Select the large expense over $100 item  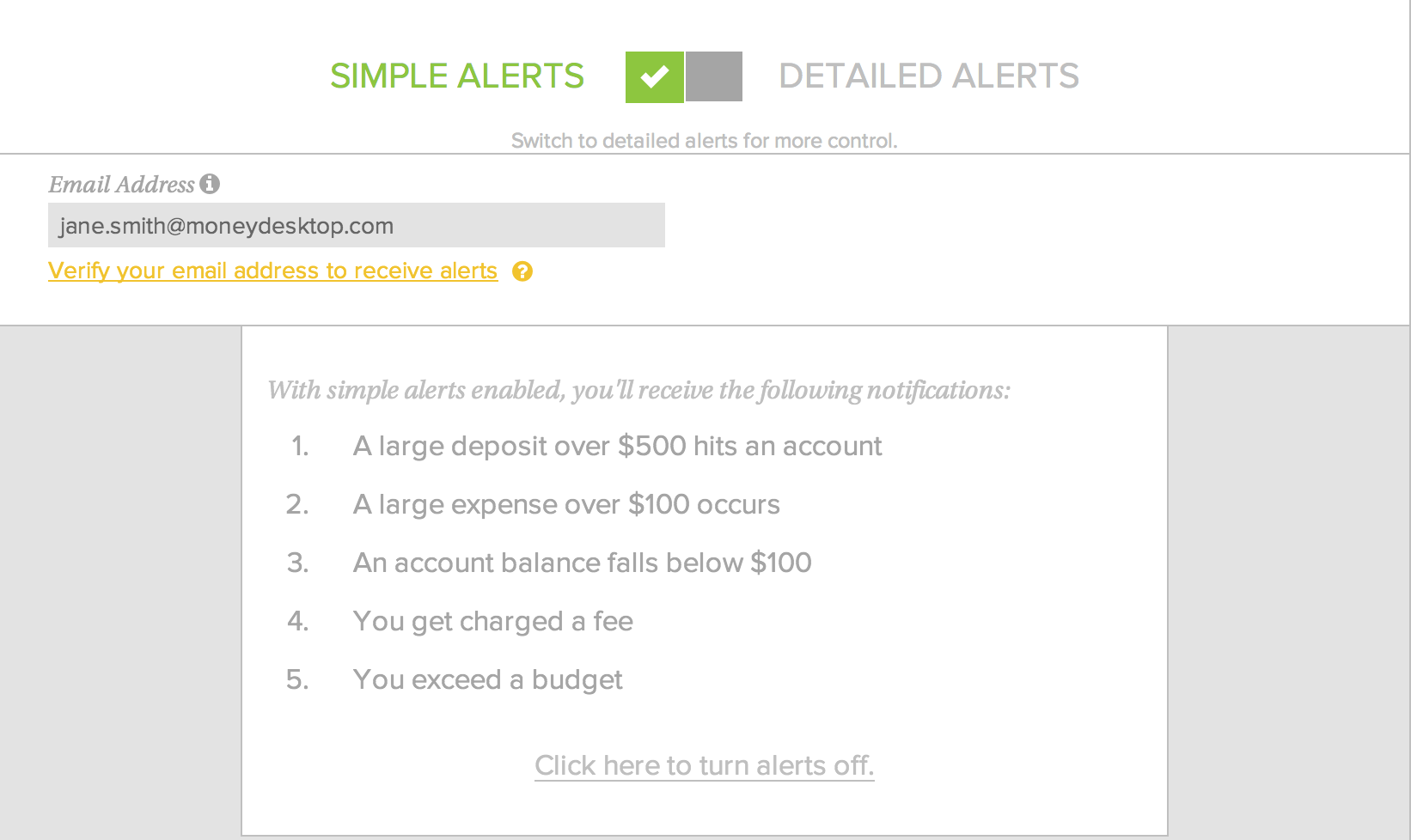pos(566,505)
